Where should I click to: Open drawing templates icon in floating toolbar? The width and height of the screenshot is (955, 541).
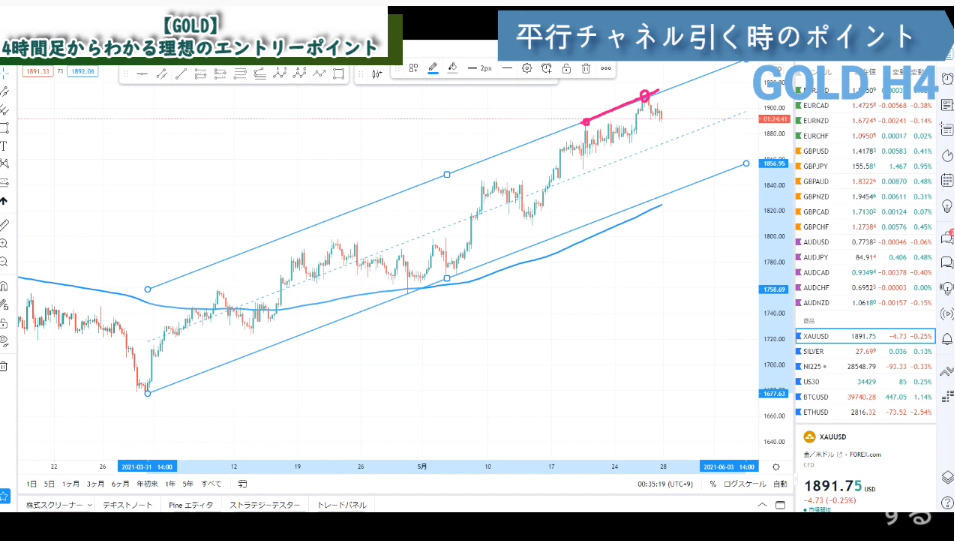(414, 68)
